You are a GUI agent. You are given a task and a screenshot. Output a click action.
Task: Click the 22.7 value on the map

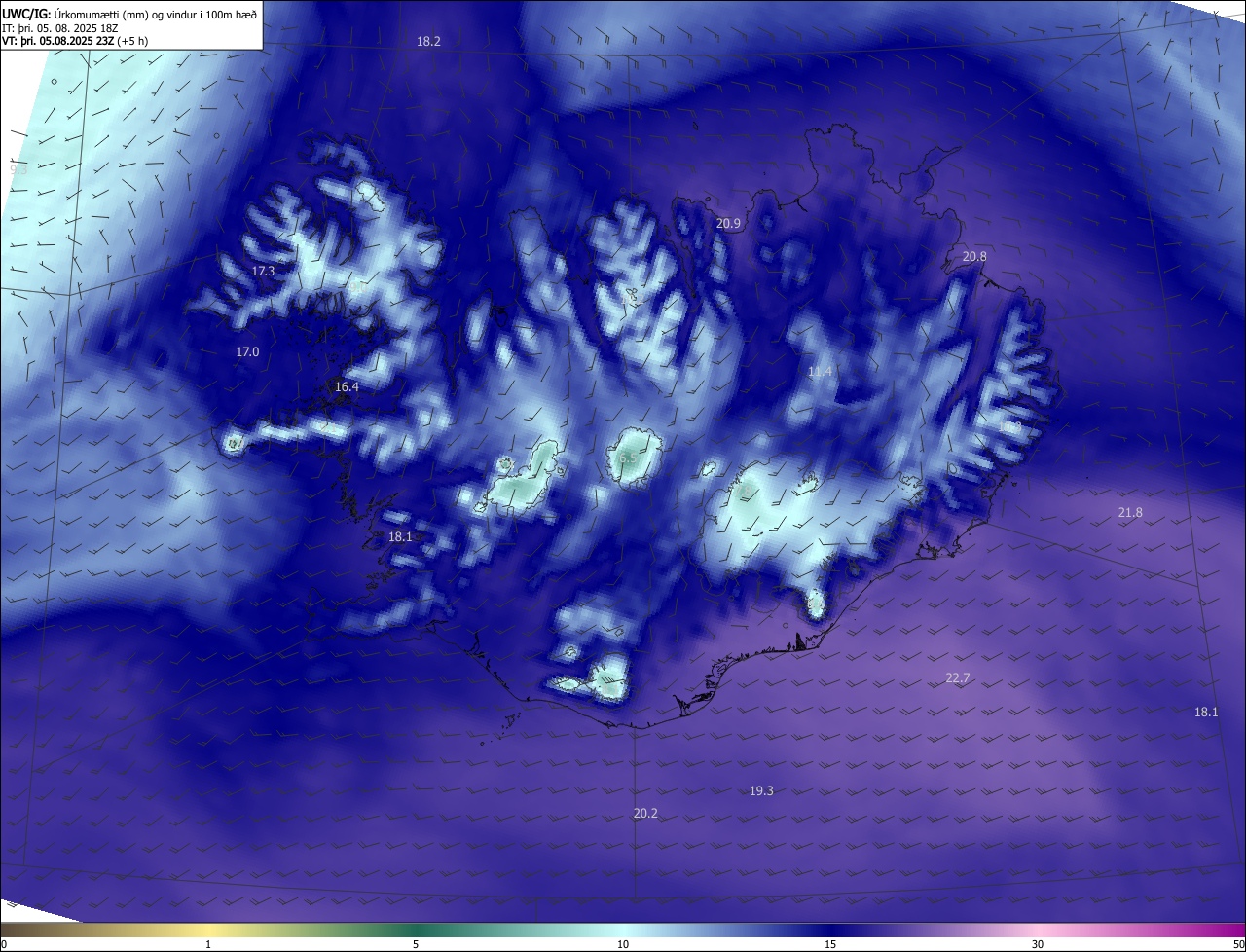958,678
